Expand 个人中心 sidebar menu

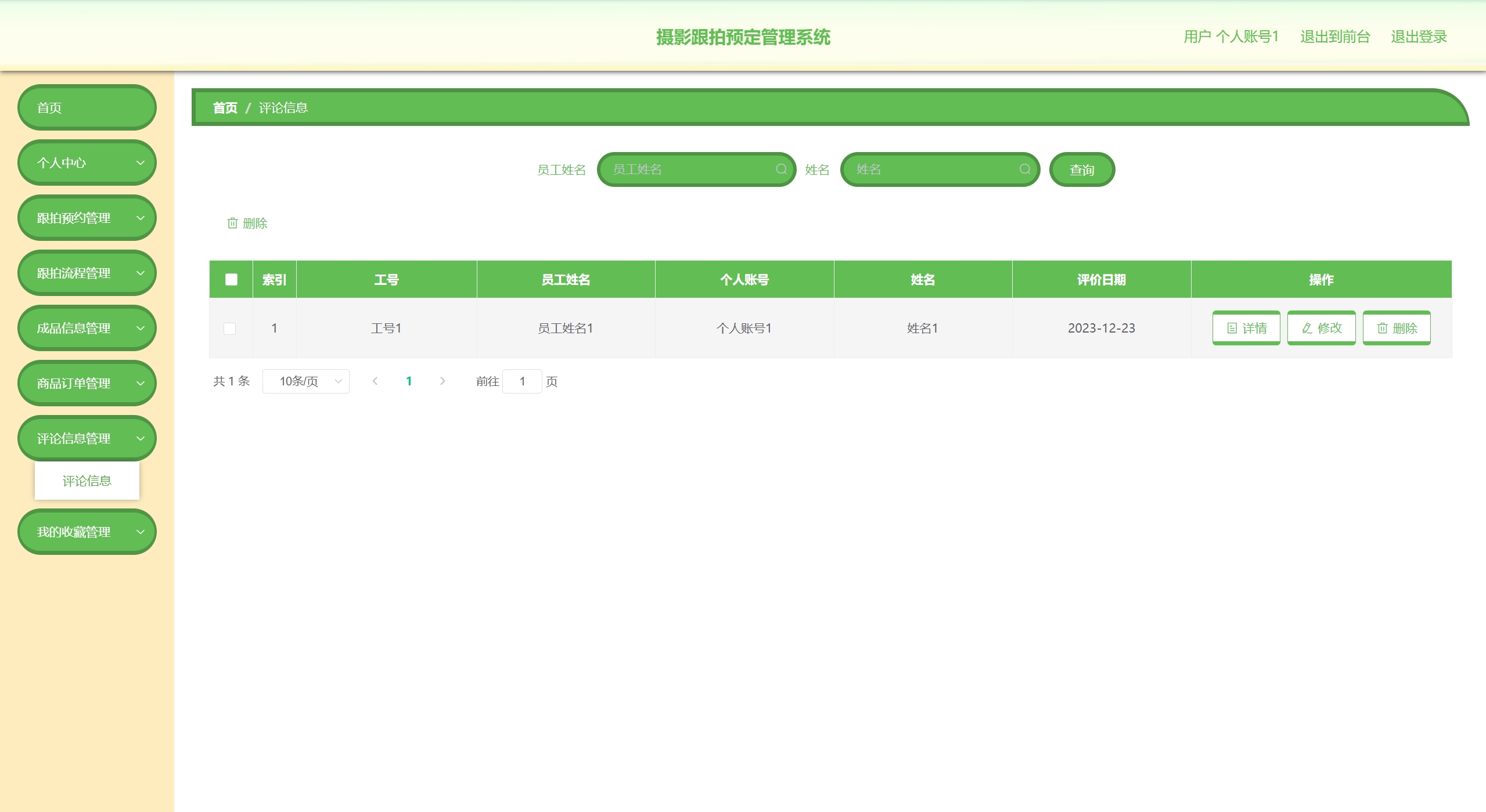(87, 163)
